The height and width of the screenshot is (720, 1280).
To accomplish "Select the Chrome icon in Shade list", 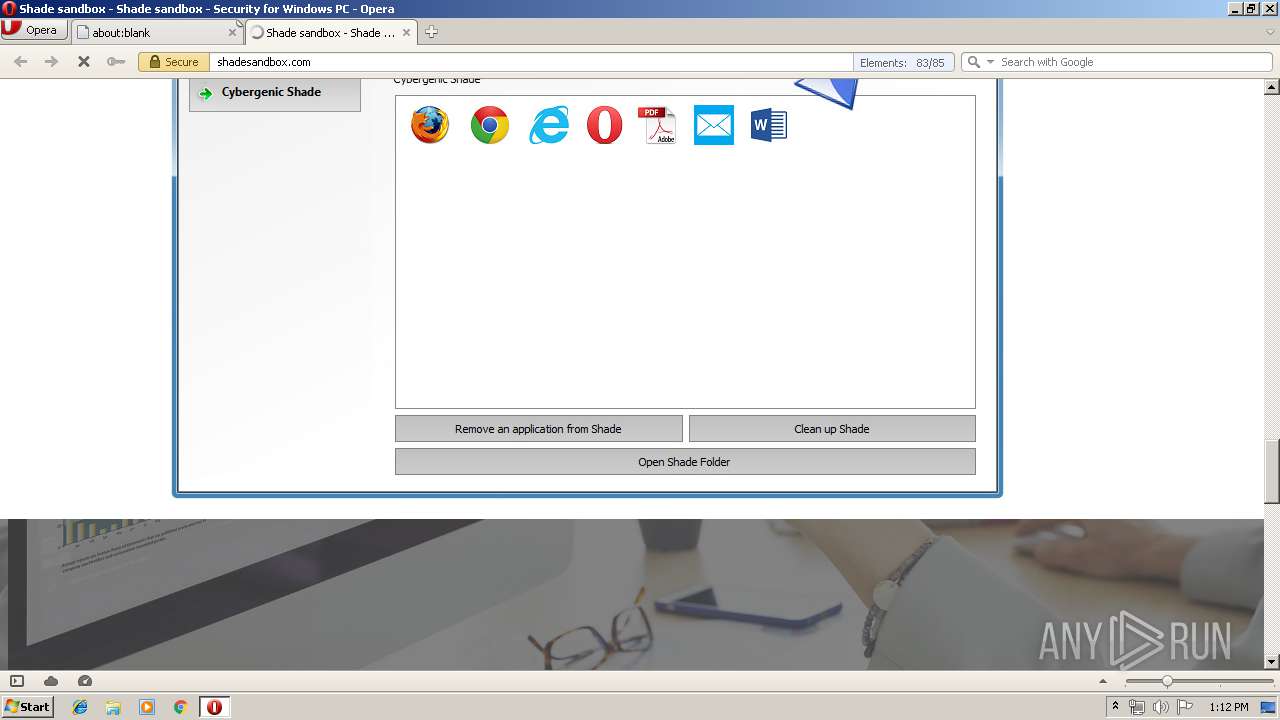I will coord(490,125).
